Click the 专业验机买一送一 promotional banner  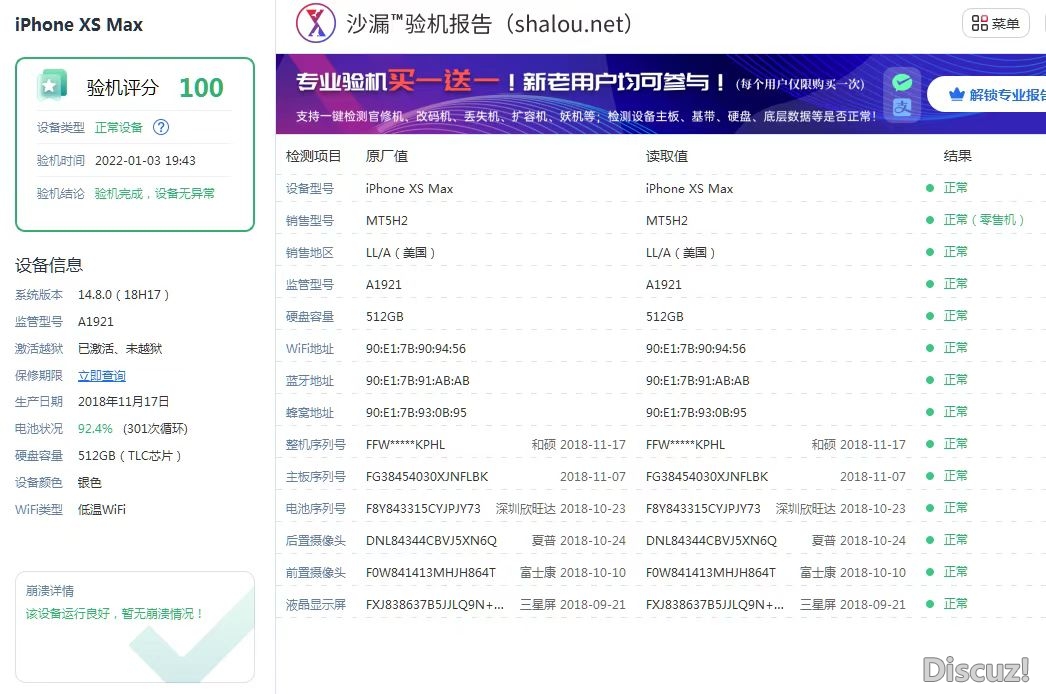pyautogui.click(x=580, y=94)
